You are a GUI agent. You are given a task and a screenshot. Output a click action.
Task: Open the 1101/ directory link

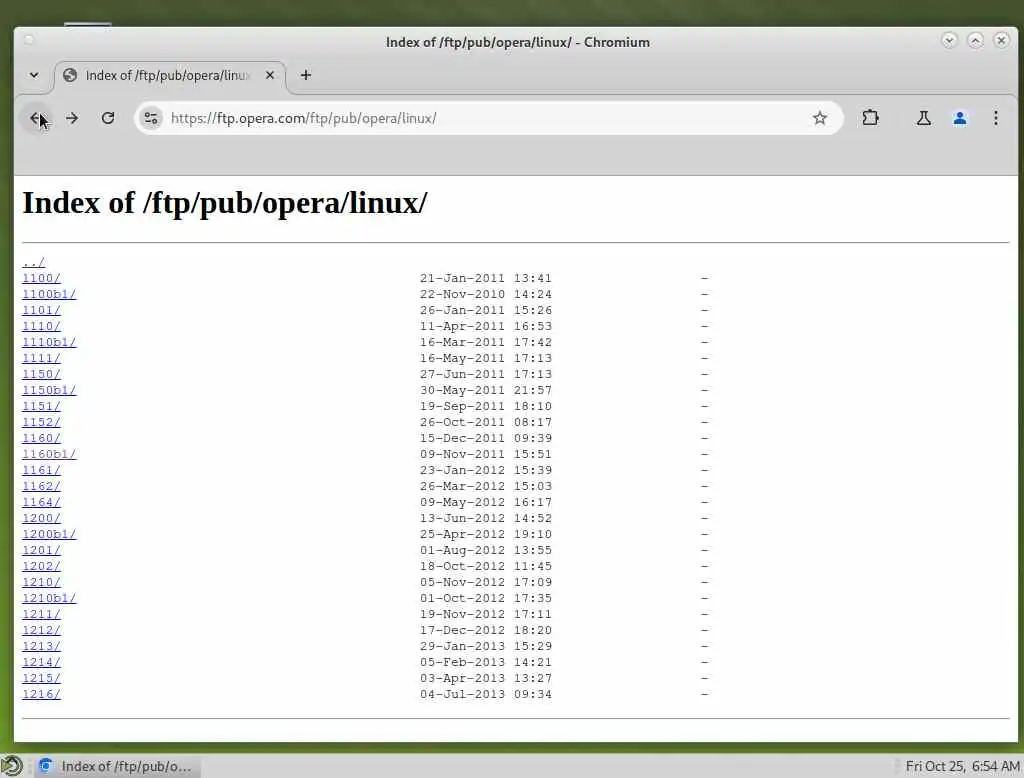[41, 310]
